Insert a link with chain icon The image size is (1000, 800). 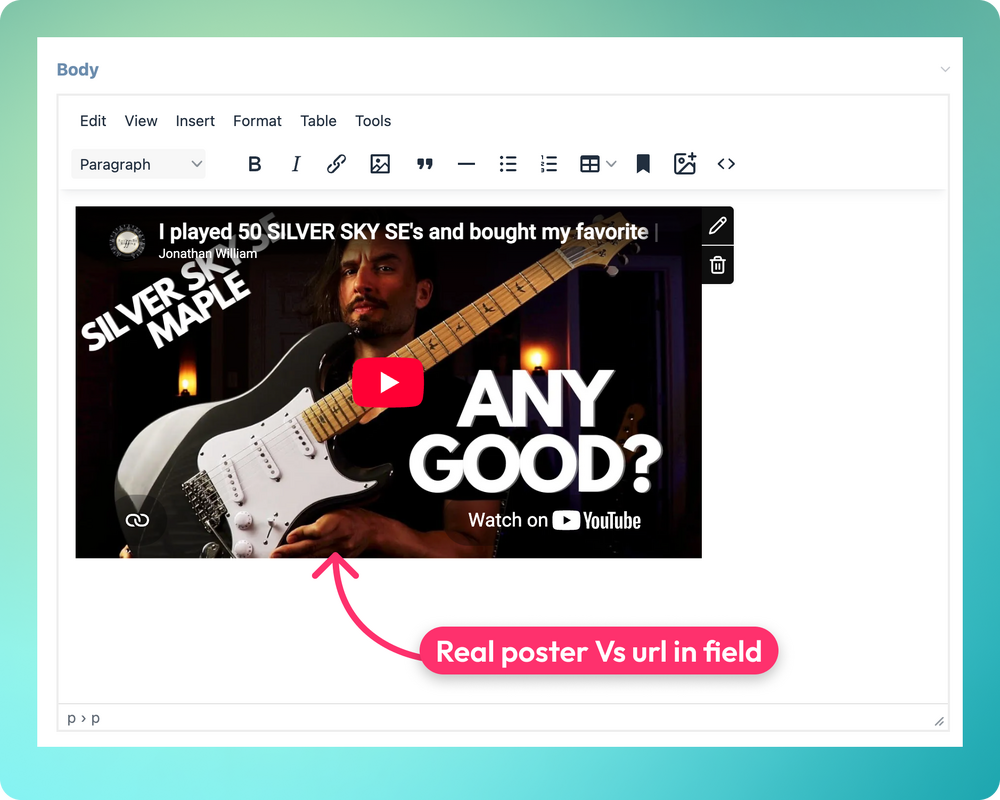click(x=337, y=165)
